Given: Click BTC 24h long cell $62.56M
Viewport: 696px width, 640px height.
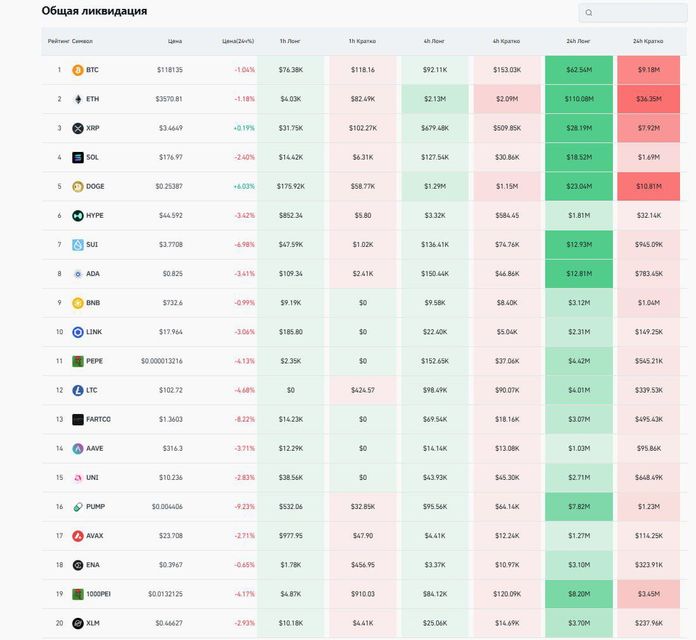Looking at the screenshot, I should click(579, 70).
